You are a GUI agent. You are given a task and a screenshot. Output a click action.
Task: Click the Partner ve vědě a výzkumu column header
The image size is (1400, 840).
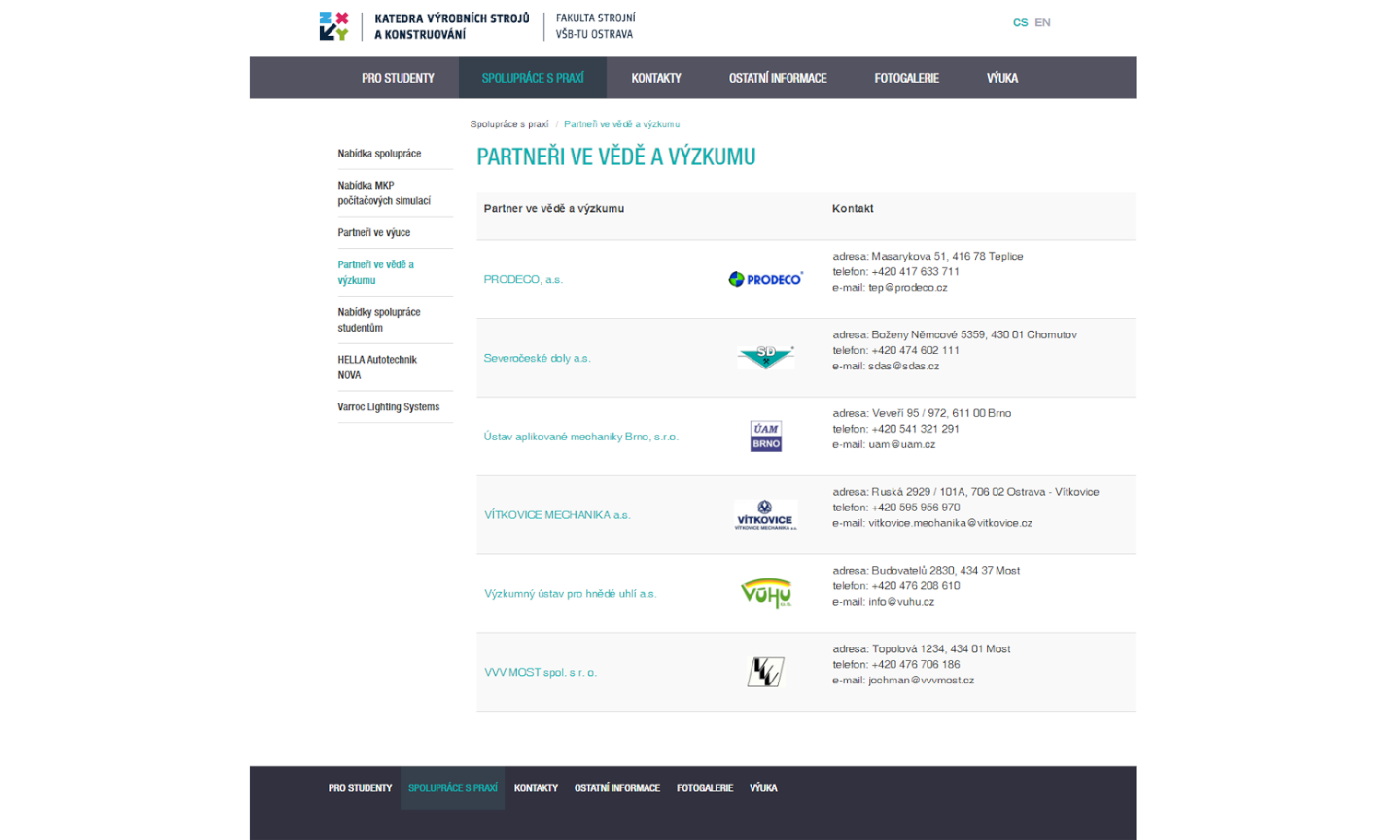(x=554, y=209)
